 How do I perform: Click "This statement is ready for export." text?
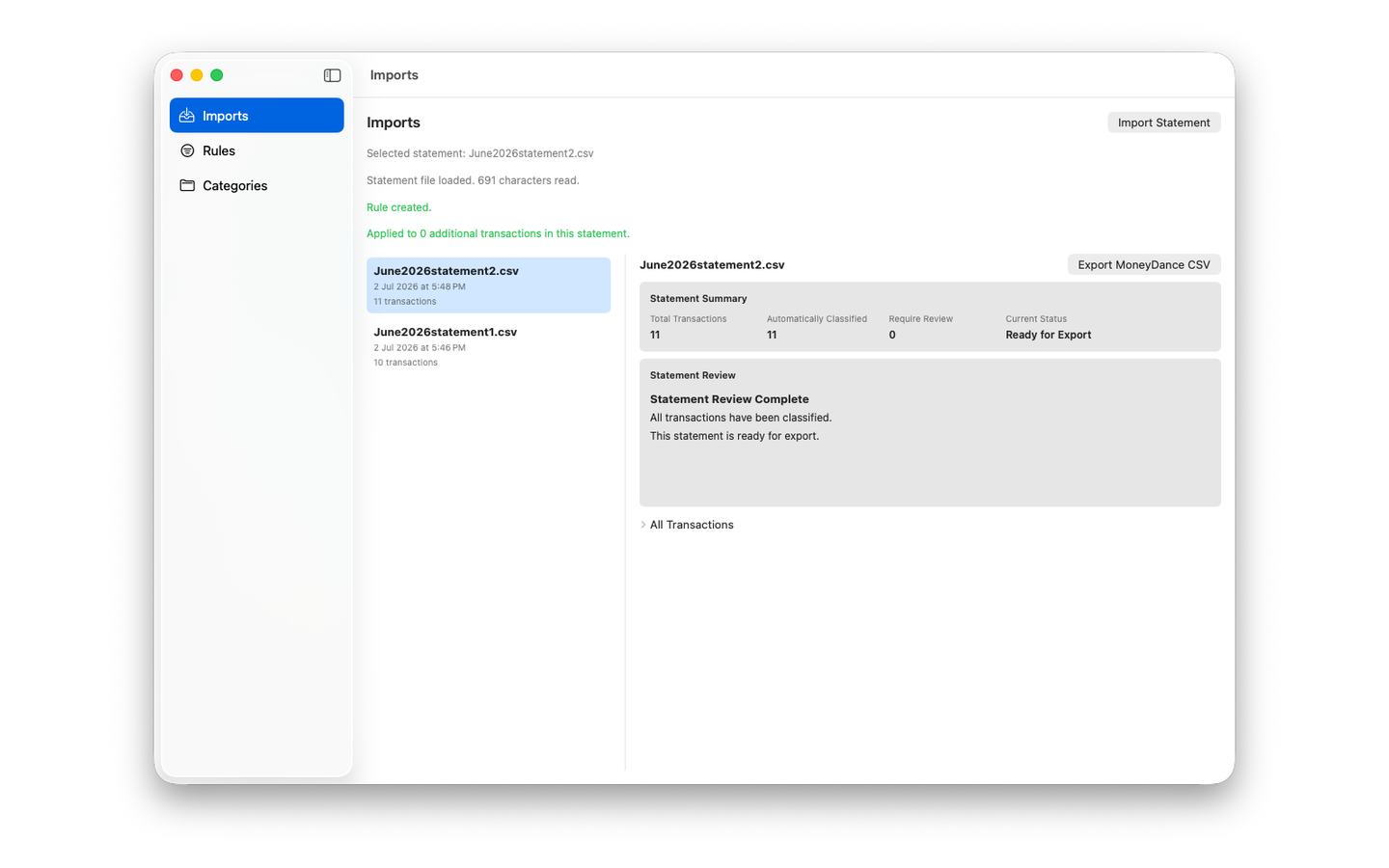click(x=734, y=436)
